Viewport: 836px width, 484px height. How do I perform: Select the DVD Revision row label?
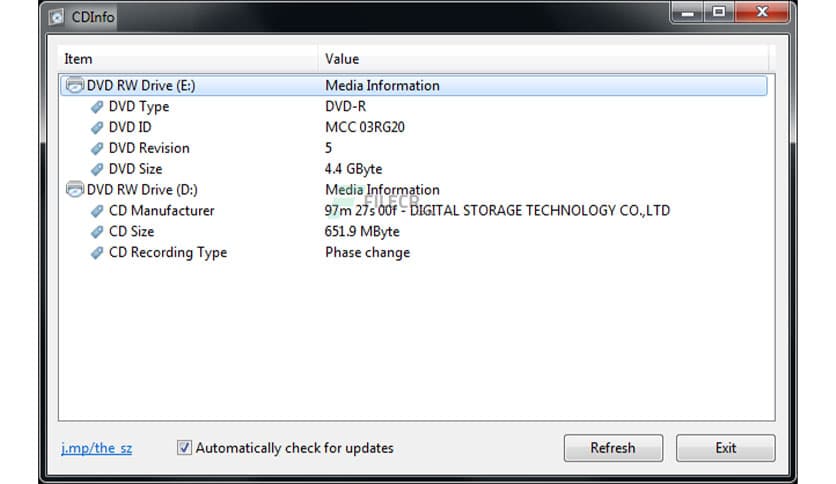click(149, 148)
